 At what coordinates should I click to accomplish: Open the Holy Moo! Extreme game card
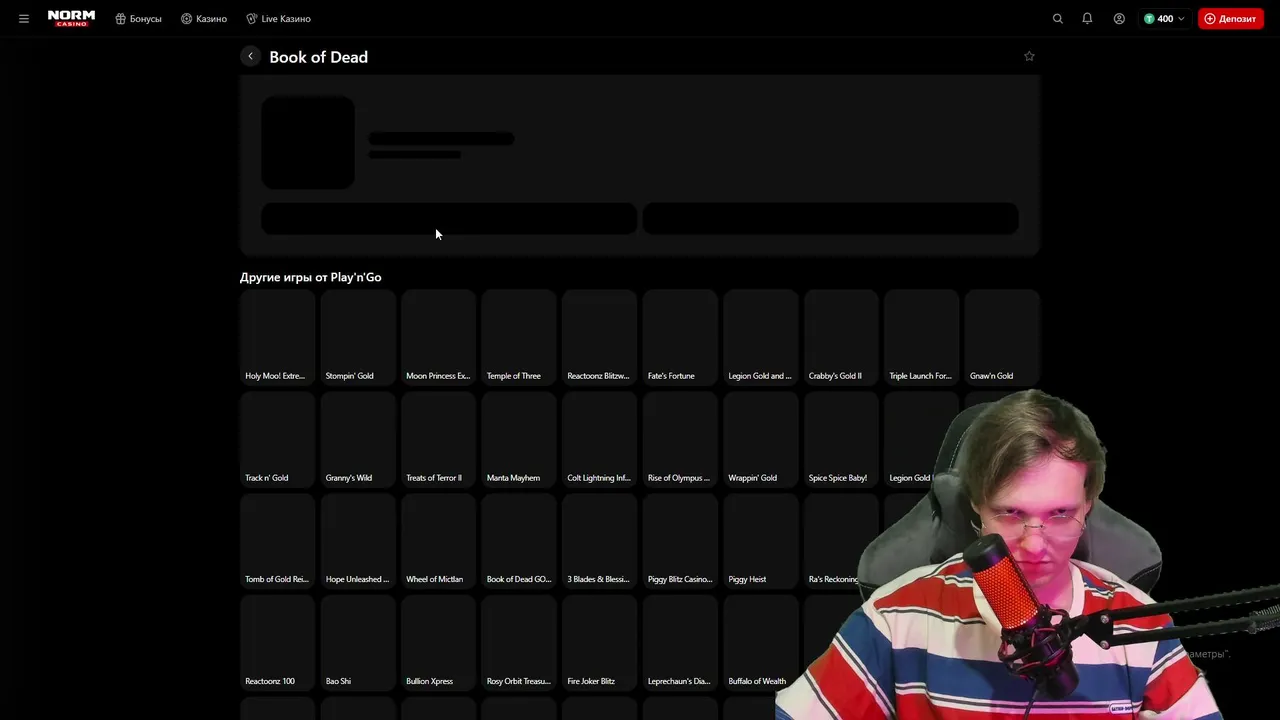(x=277, y=337)
